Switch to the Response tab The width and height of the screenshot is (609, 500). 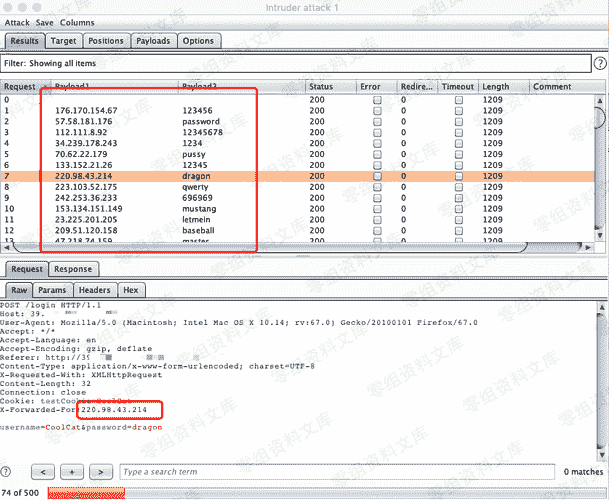pyautogui.click(x=73, y=269)
